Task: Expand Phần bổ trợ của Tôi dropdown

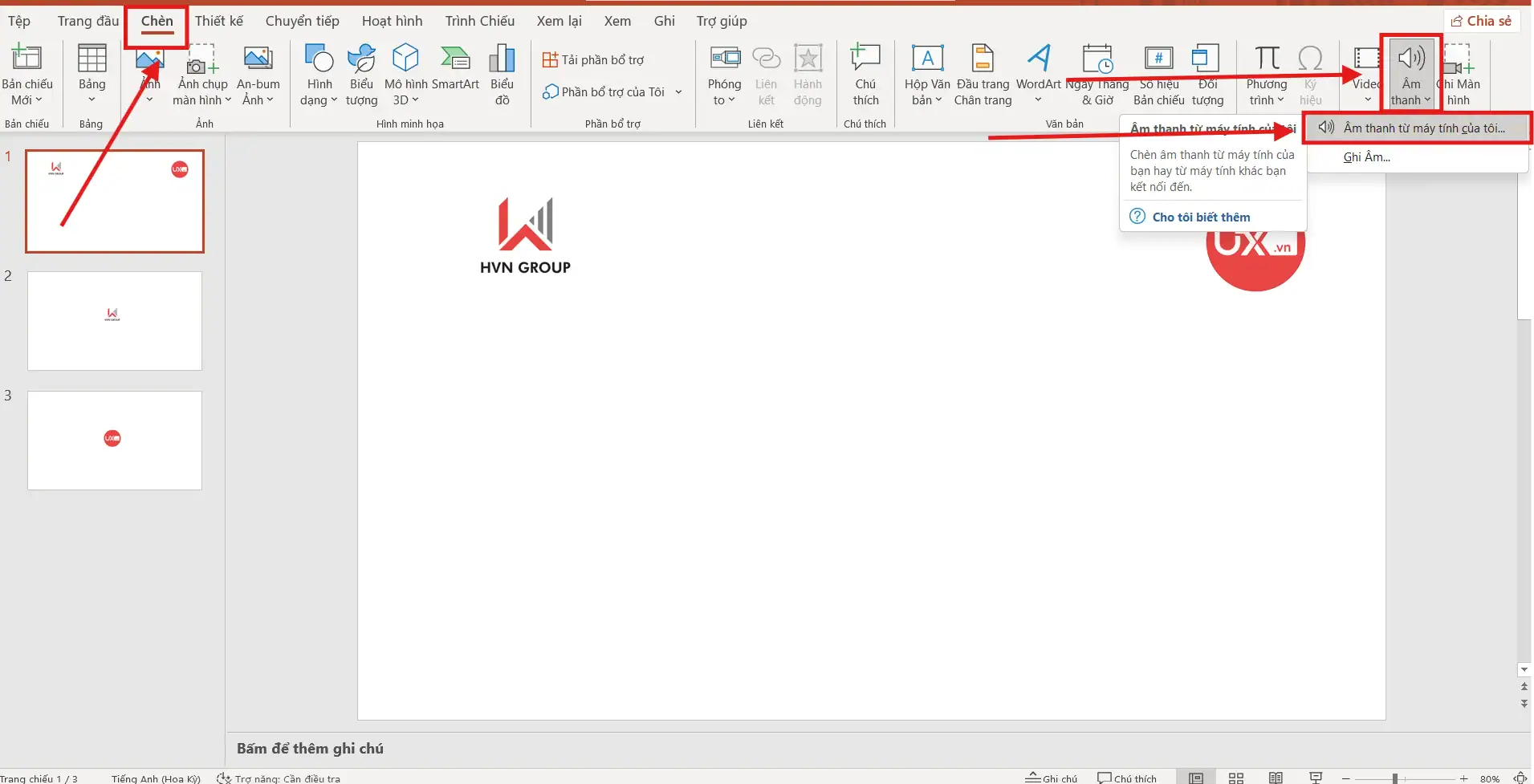Action: coord(678,92)
